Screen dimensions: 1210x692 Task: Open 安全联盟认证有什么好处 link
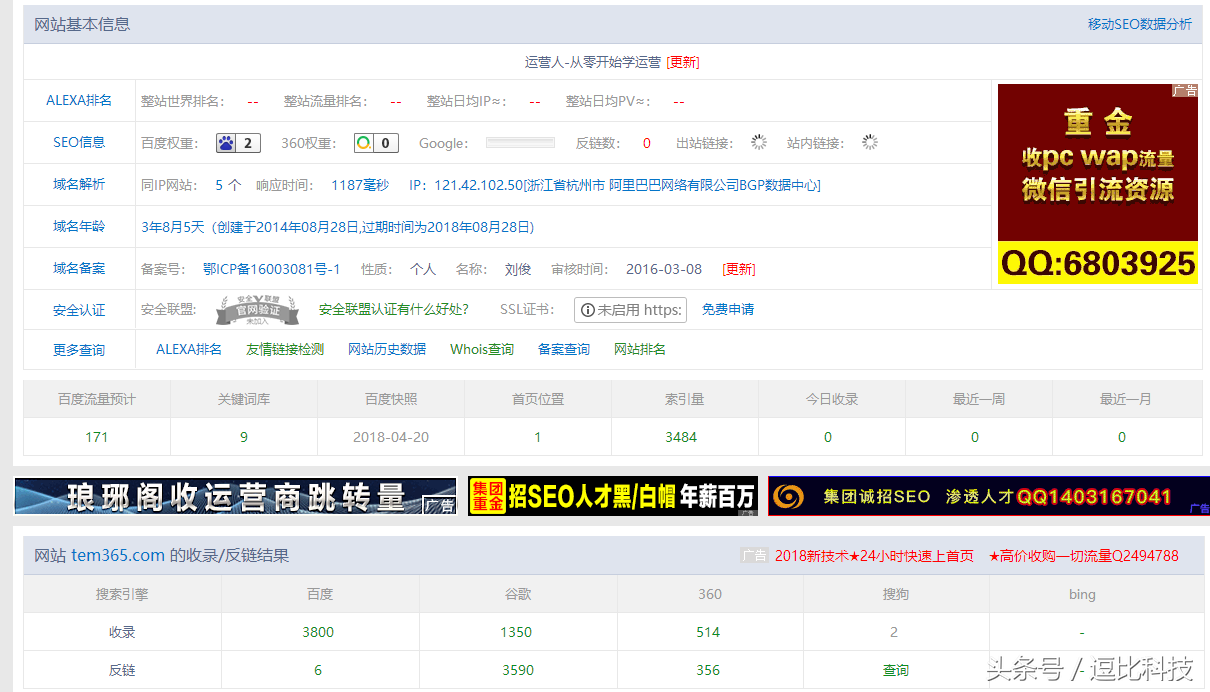[x=394, y=310]
